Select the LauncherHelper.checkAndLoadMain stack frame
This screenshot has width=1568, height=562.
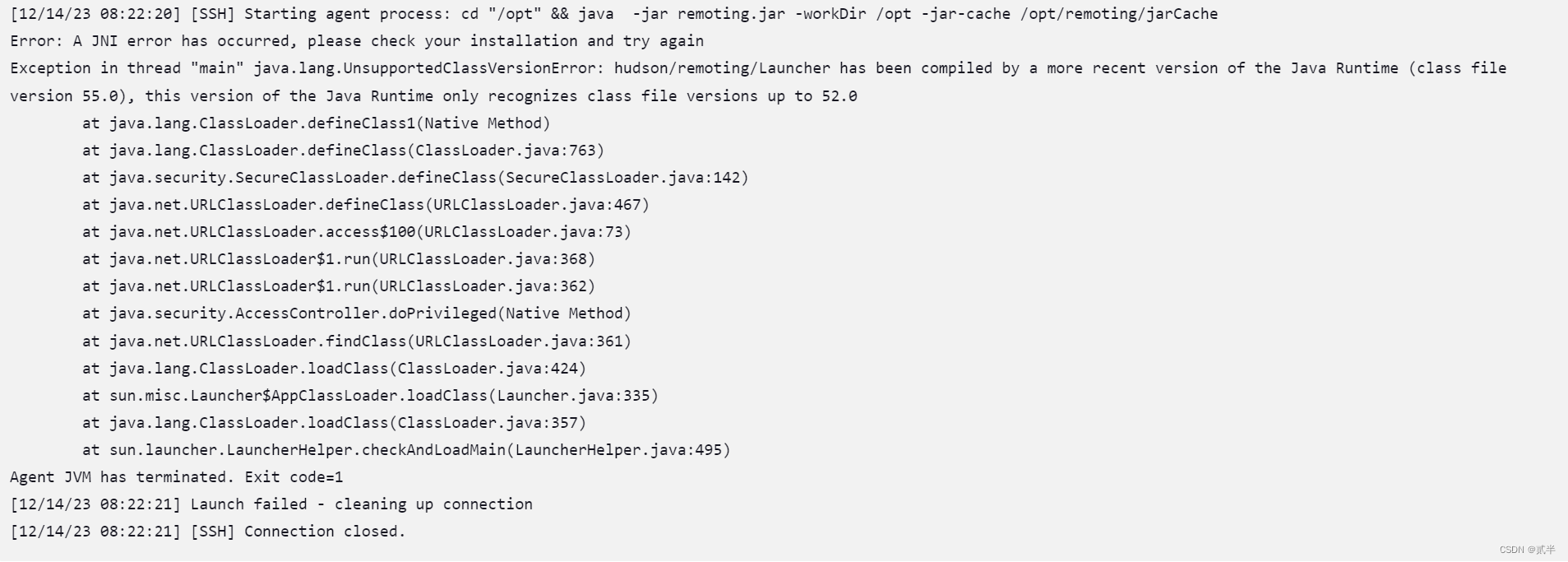[406, 450]
